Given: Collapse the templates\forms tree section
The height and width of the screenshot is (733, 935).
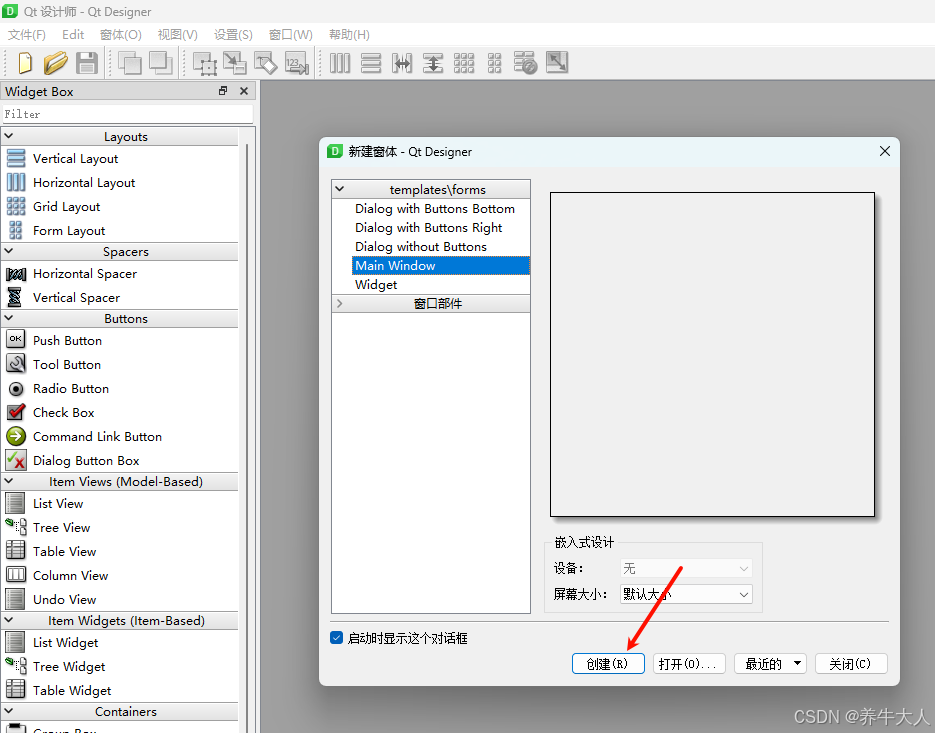Looking at the screenshot, I should pos(340,189).
